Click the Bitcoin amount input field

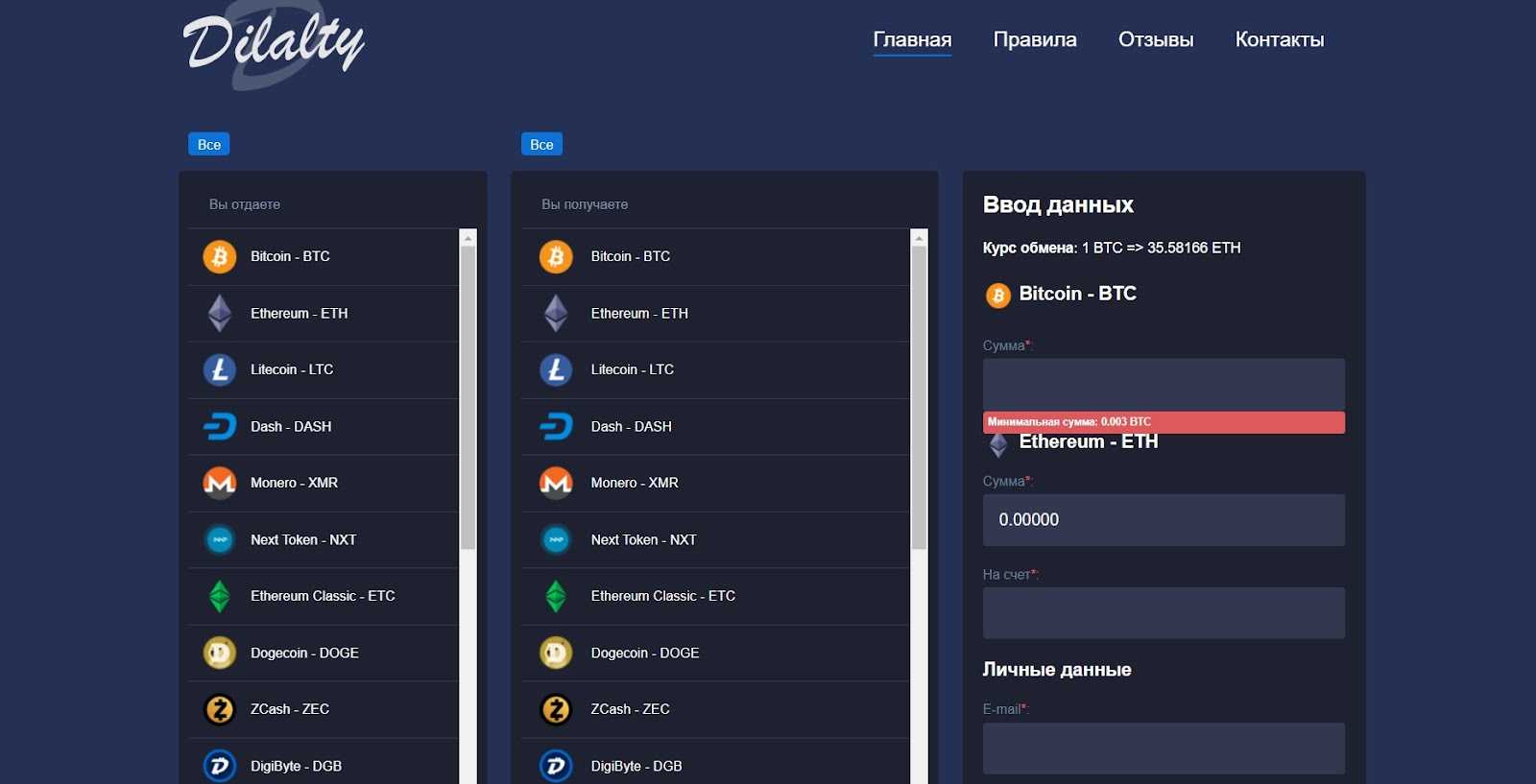tap(1164, 385)
